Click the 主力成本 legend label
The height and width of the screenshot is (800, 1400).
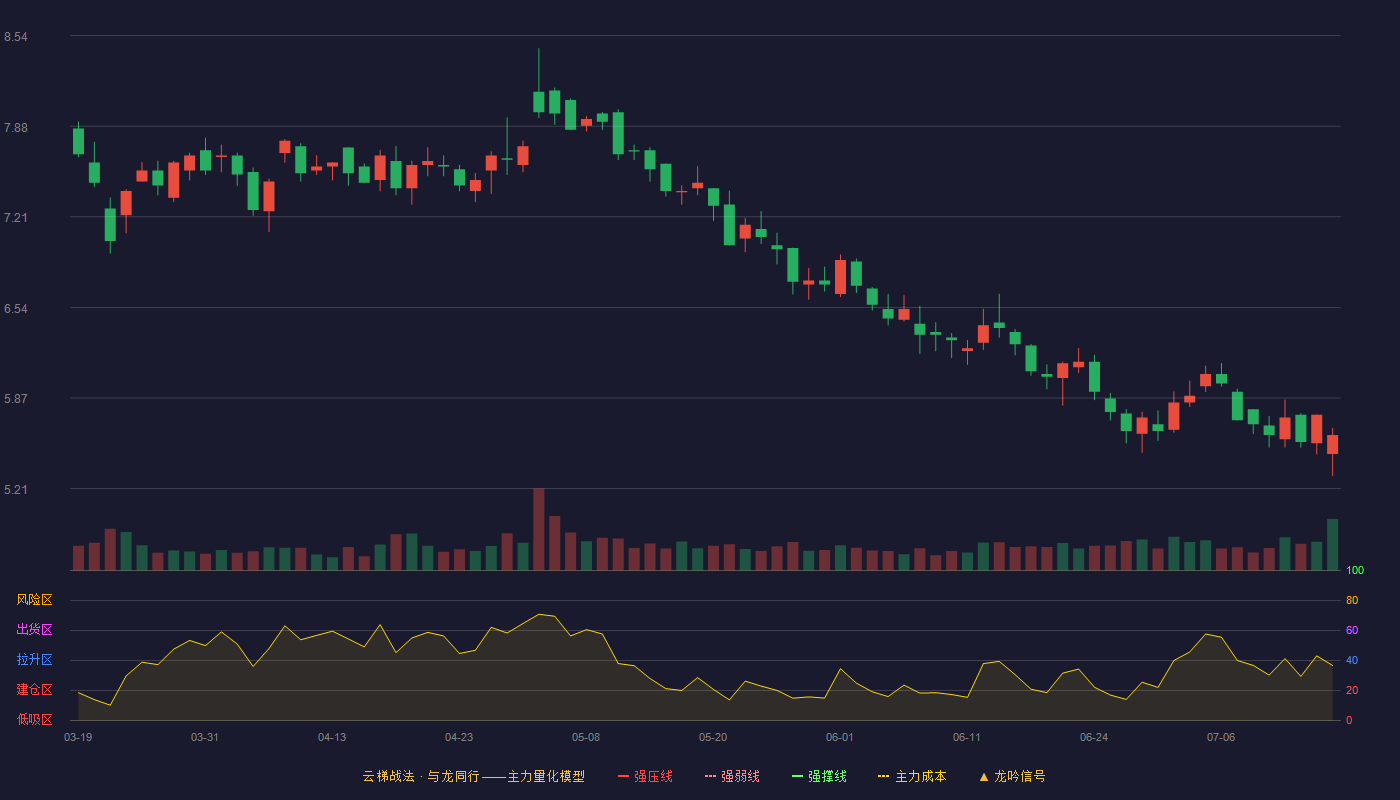(920, 776)
